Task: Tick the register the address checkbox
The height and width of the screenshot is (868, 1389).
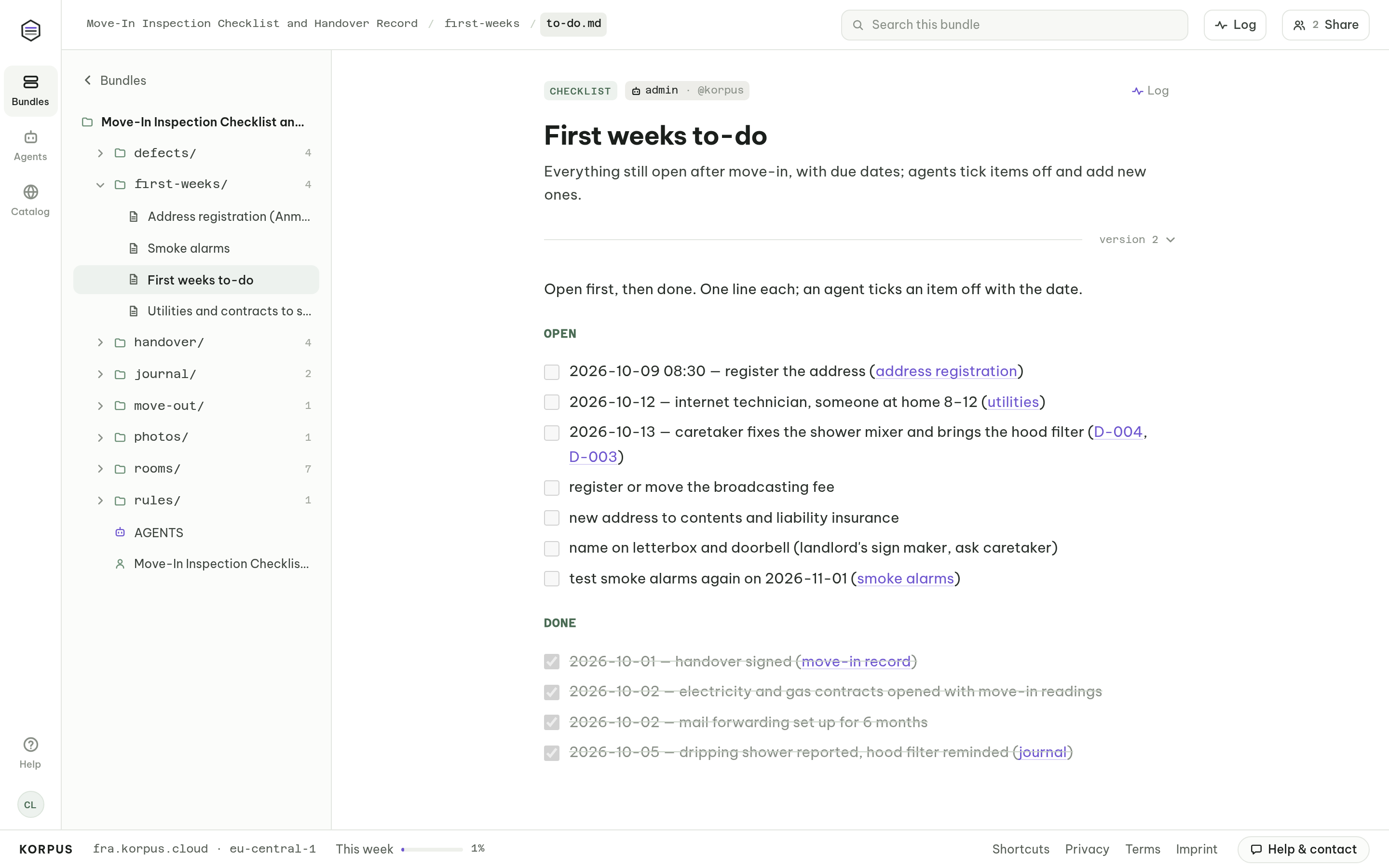Action: tap(552, 372)
